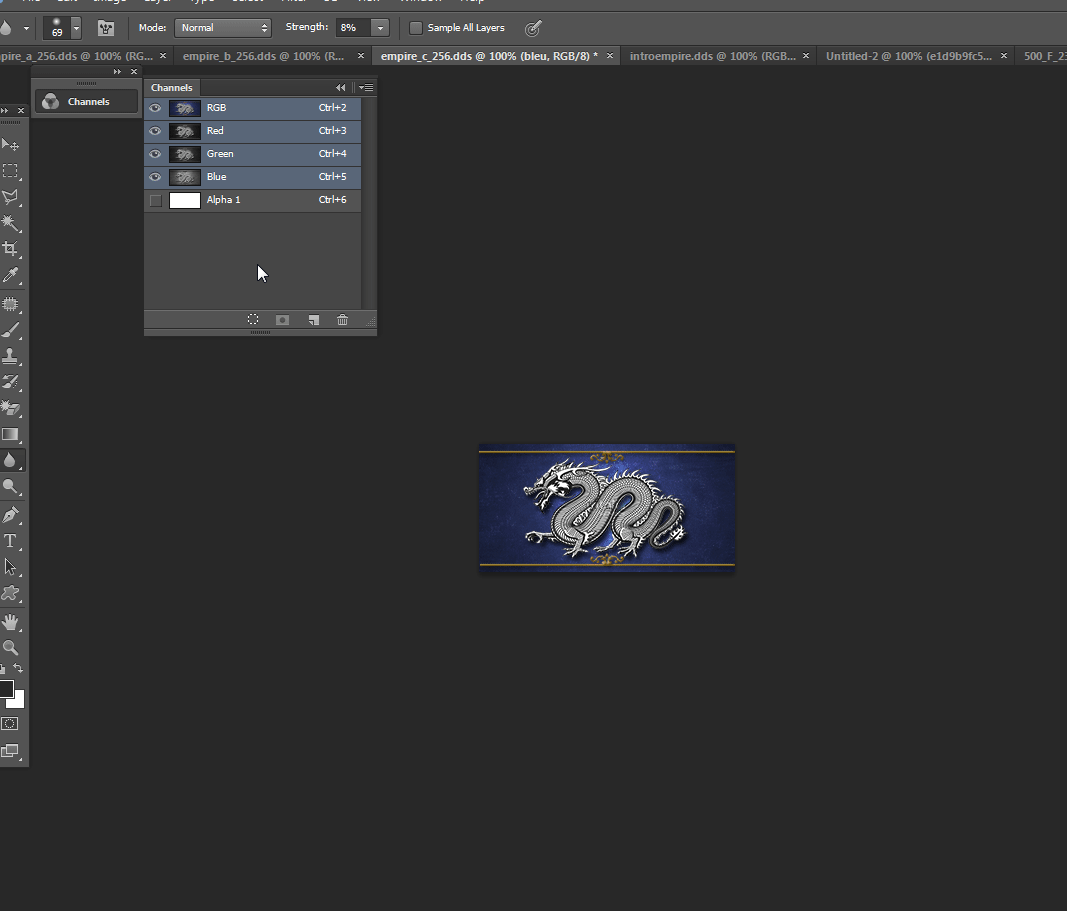The height and width of the screenshot is (911, 1067).
Task: Hide the Red channel visibility
Action: (x=155, y=131)
